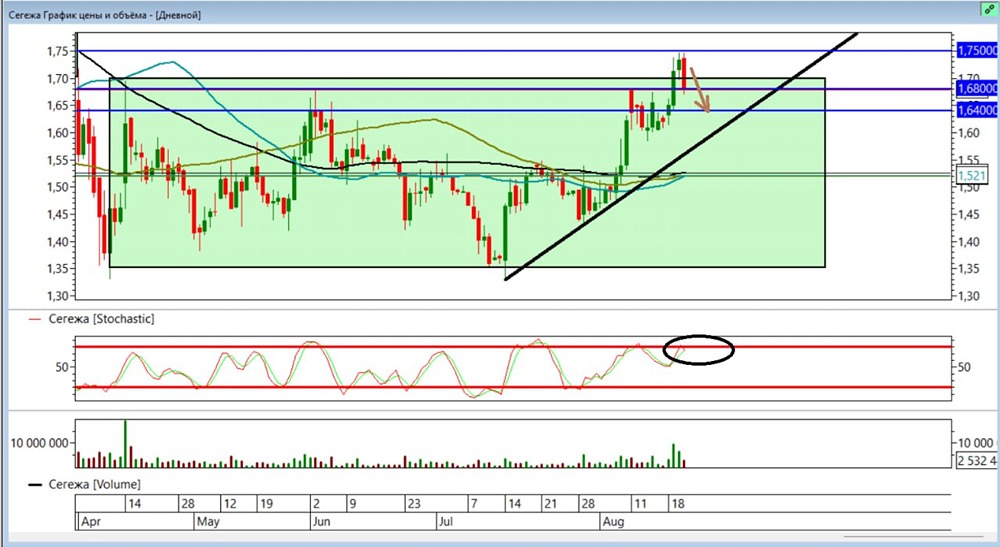Select the 1,64000 price level label
The height and width of the screenshot is (547, 1000).
(x=976, y=110)
